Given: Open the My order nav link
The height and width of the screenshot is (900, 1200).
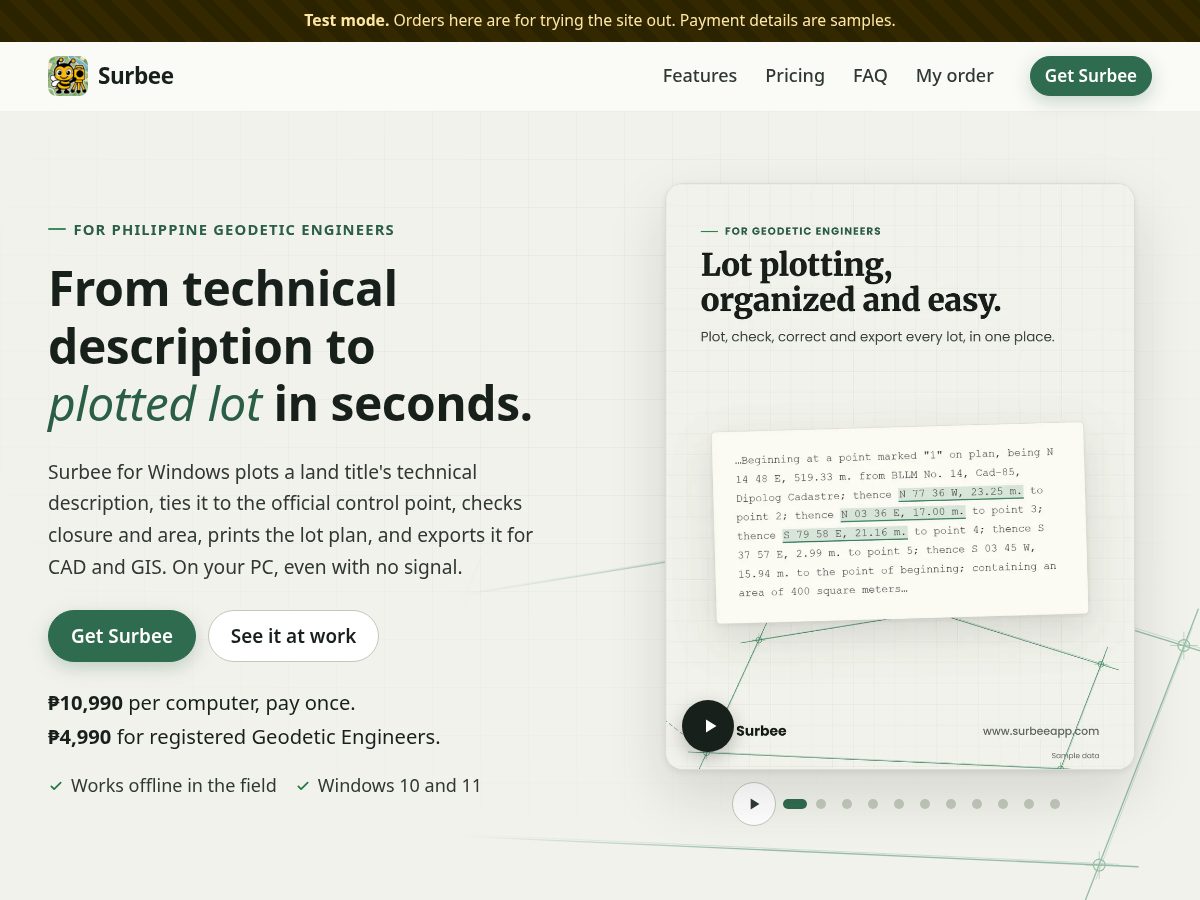Looking at the screenshot, I should 955,76.
